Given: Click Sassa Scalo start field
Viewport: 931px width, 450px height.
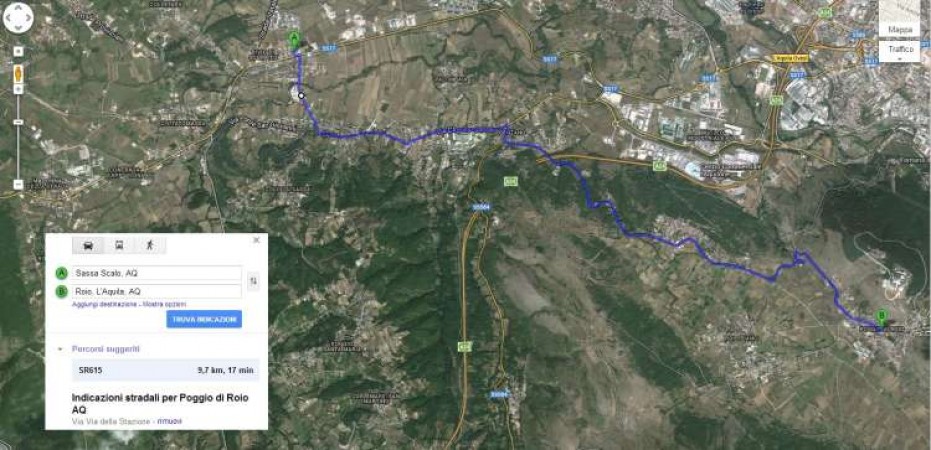Looking at the screenshot, I should click(156, 273).
